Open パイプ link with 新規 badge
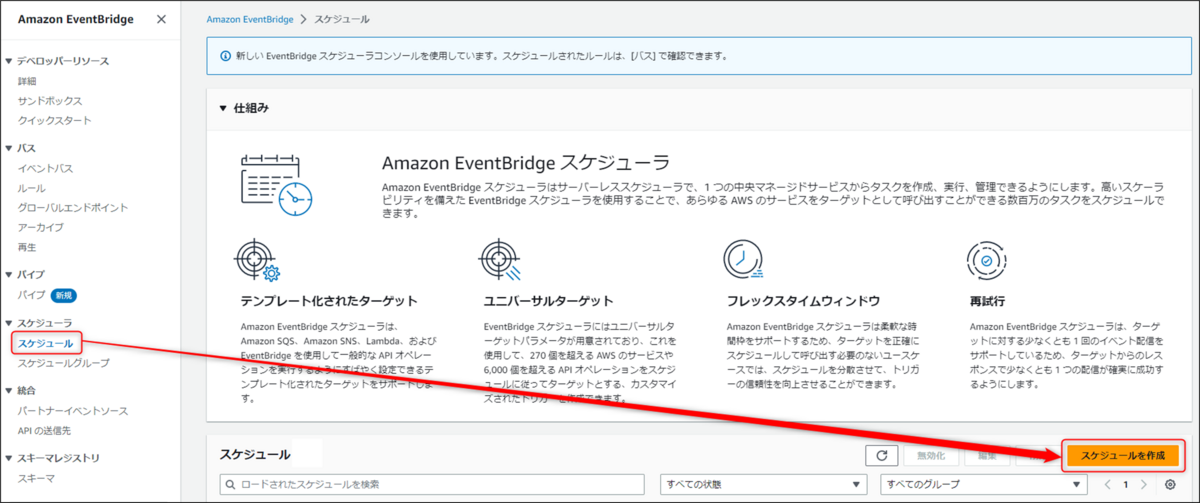Viewport: 1200px width, 503px height. [31, 295]
